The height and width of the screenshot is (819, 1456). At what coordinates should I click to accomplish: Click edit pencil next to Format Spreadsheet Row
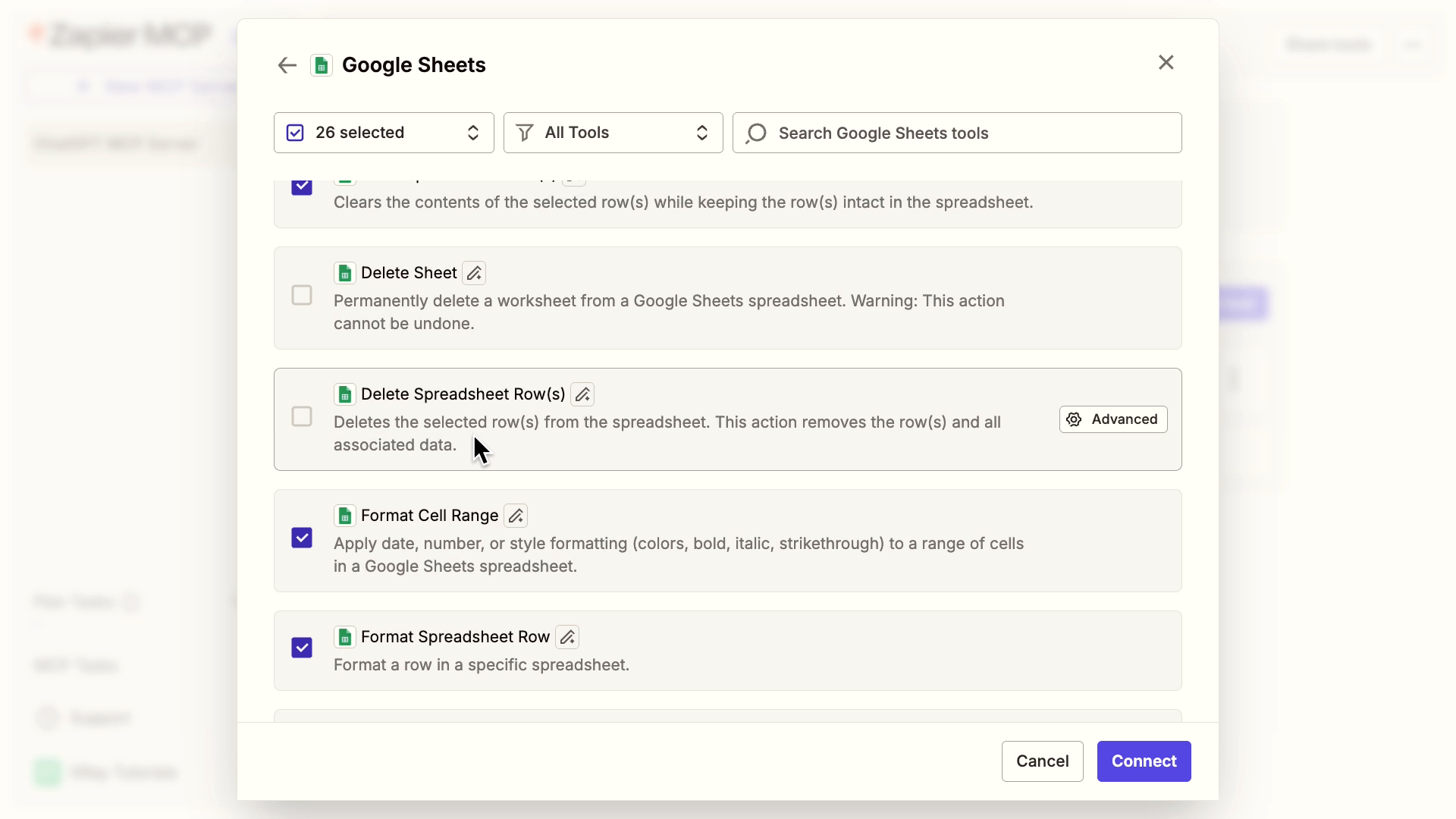(x=567, y=637)
